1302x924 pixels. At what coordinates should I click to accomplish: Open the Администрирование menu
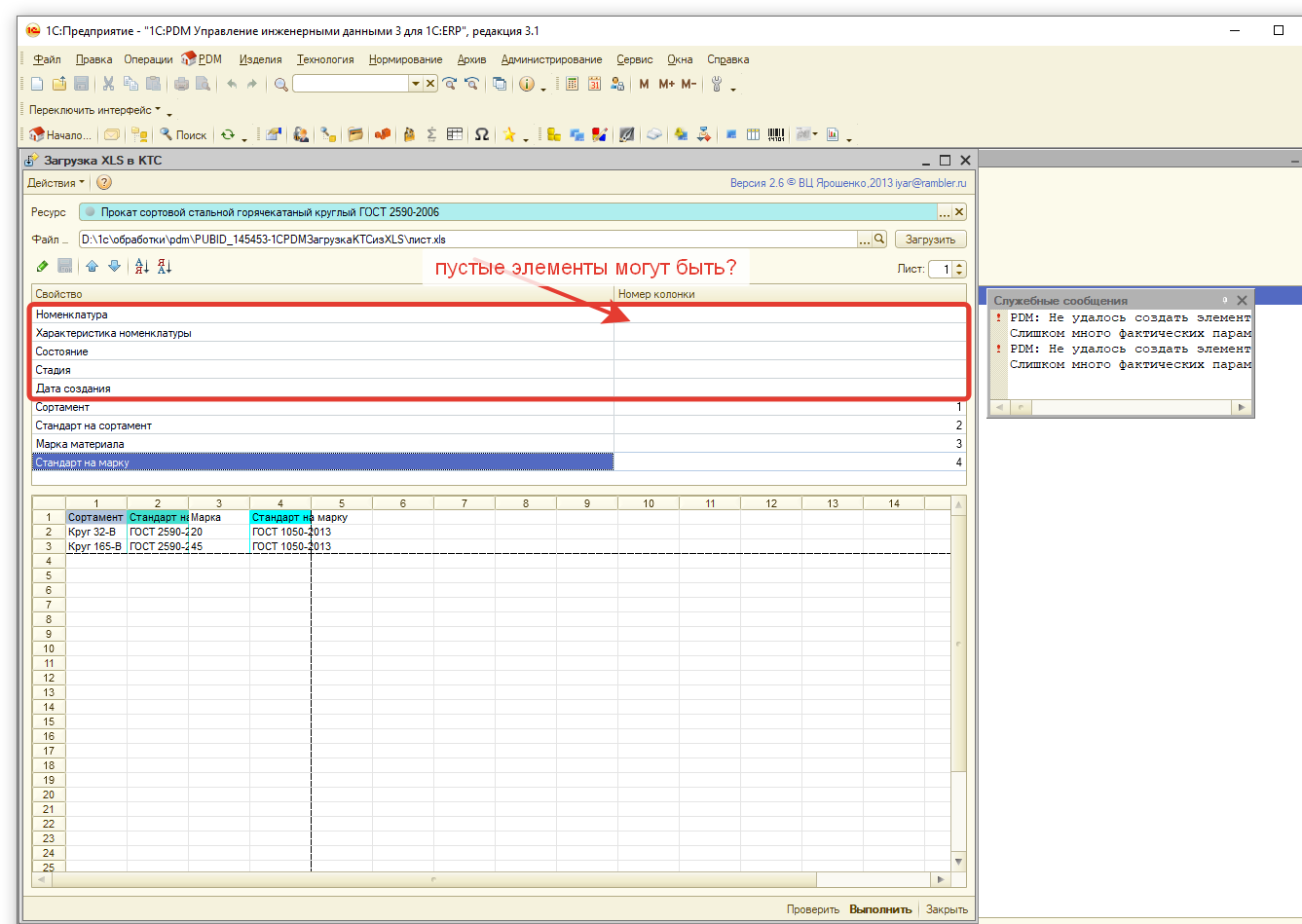click(551, 59)
